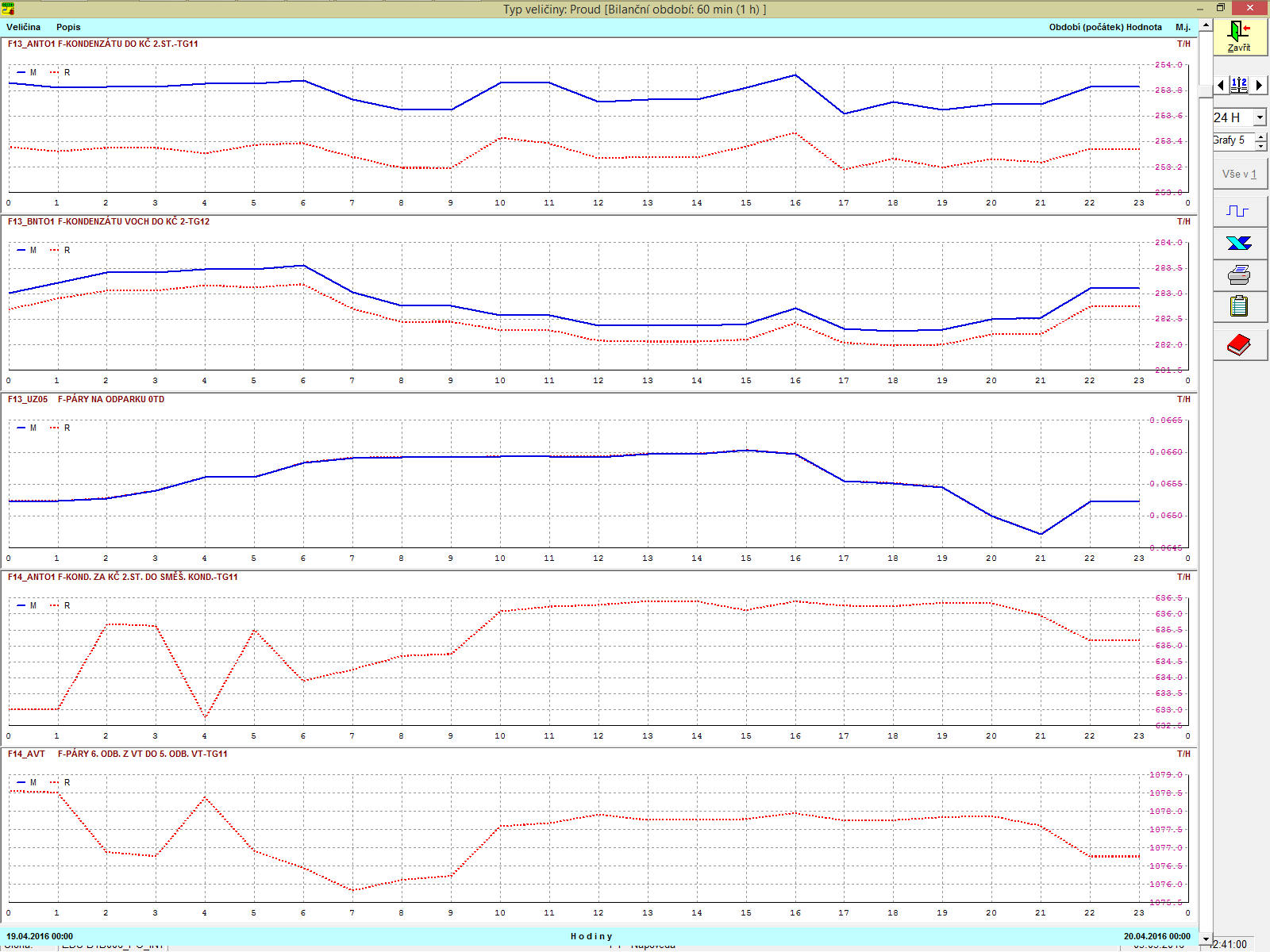
Task: Click the end date 20.04.2016 00:00
Action: click(x=1157, y=936)
